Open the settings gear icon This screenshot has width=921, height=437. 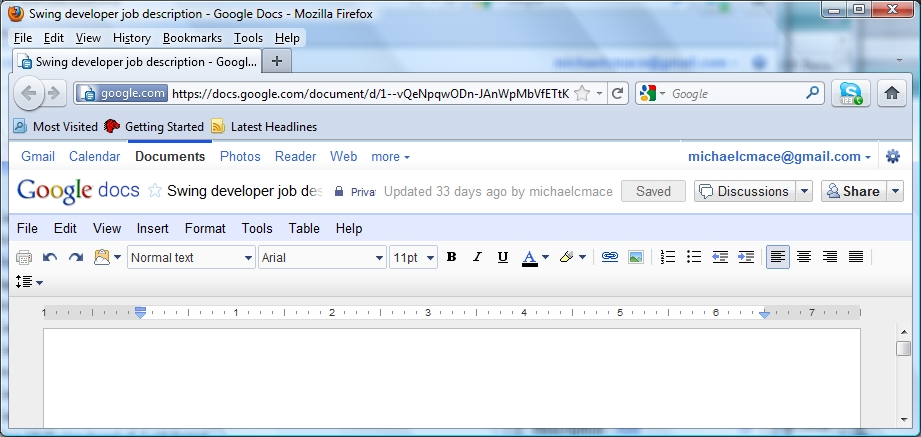(892, 156)
